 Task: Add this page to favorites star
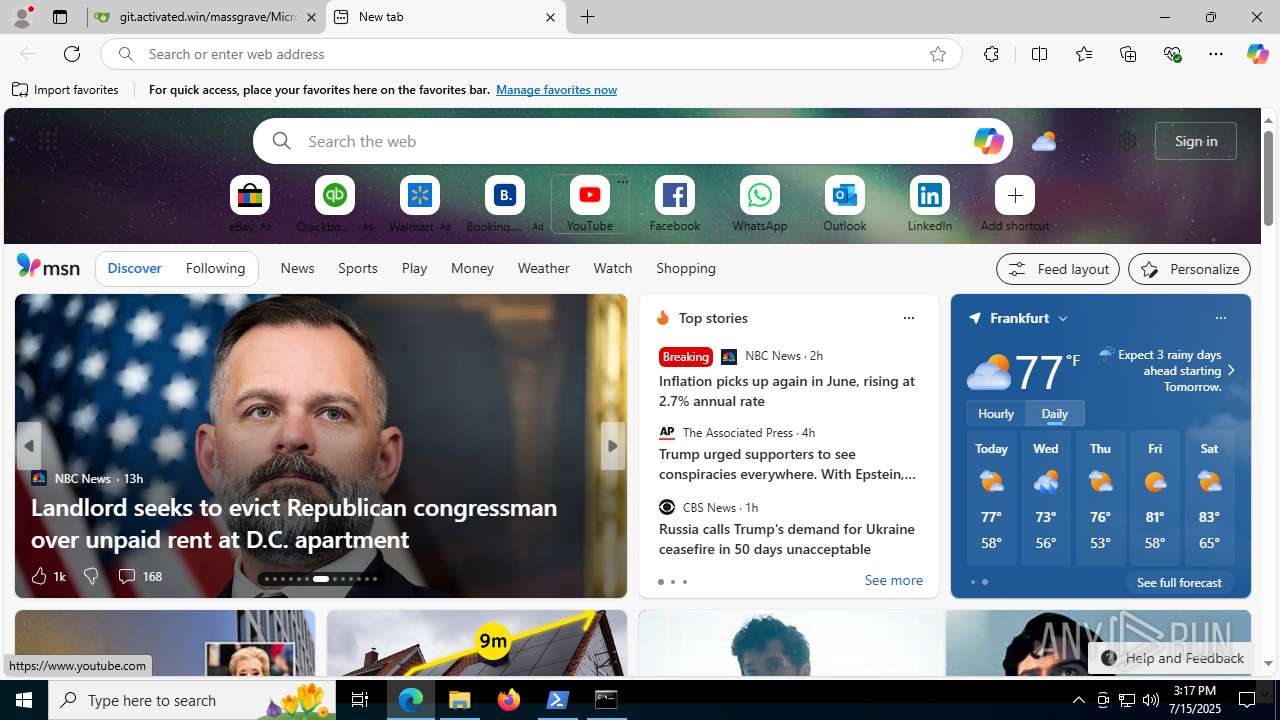click(x=937, y=54)
